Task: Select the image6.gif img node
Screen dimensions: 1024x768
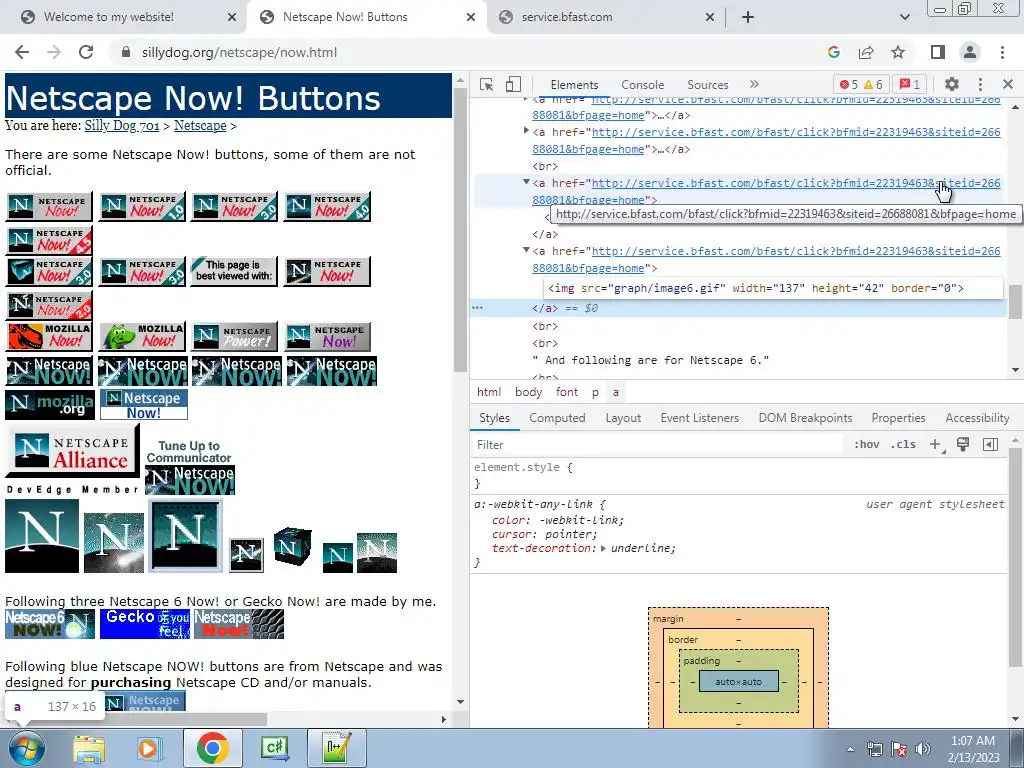Action: point(756,288)
